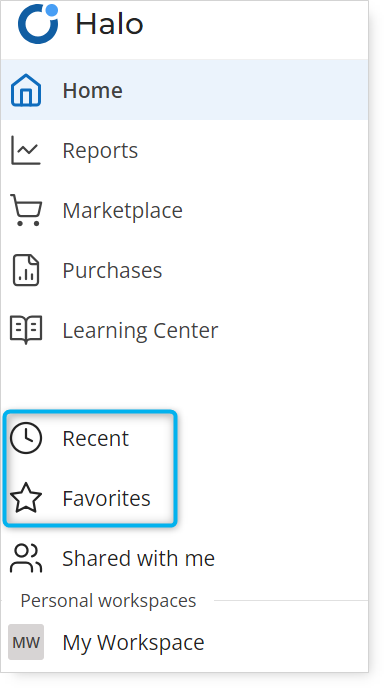Image resolution: width=384 pixels, height=688 pixels.
Task: Open the Purchases text entry
Action: [112, 270]
